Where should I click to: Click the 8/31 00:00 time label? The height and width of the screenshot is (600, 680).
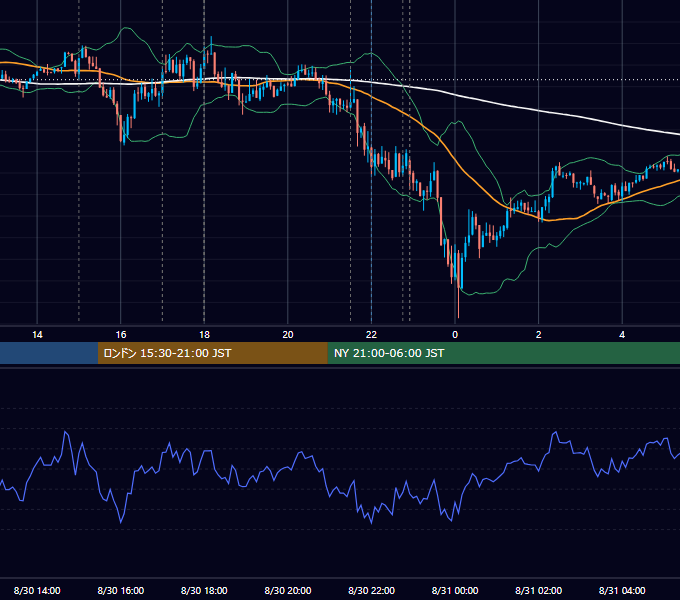point(455,590)
